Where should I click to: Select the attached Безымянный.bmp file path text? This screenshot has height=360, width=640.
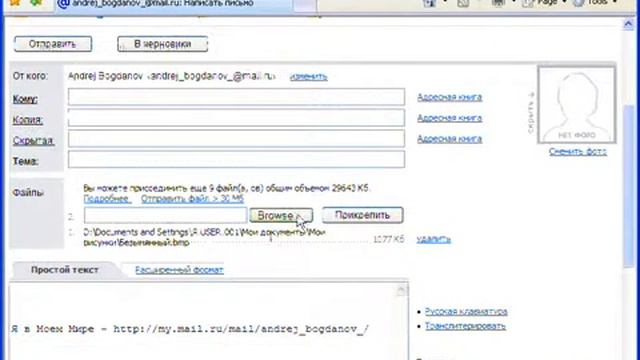click(204, 237)
